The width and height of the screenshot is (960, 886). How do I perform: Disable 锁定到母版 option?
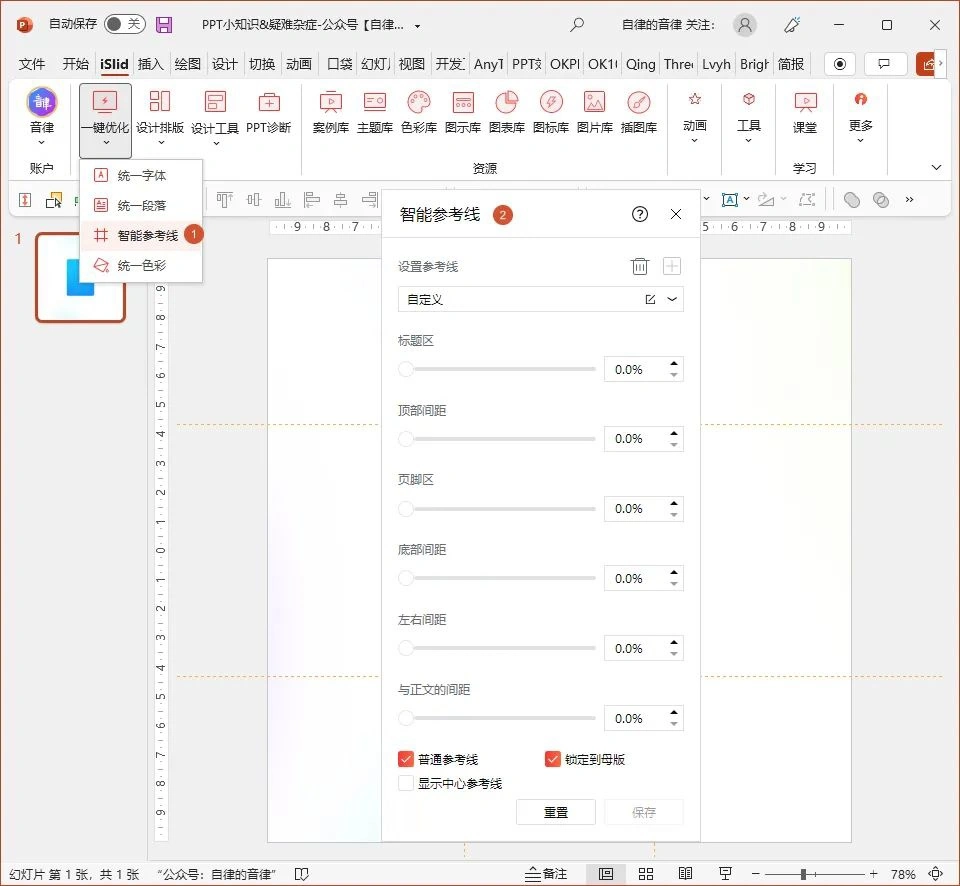[x=553, y=758]
